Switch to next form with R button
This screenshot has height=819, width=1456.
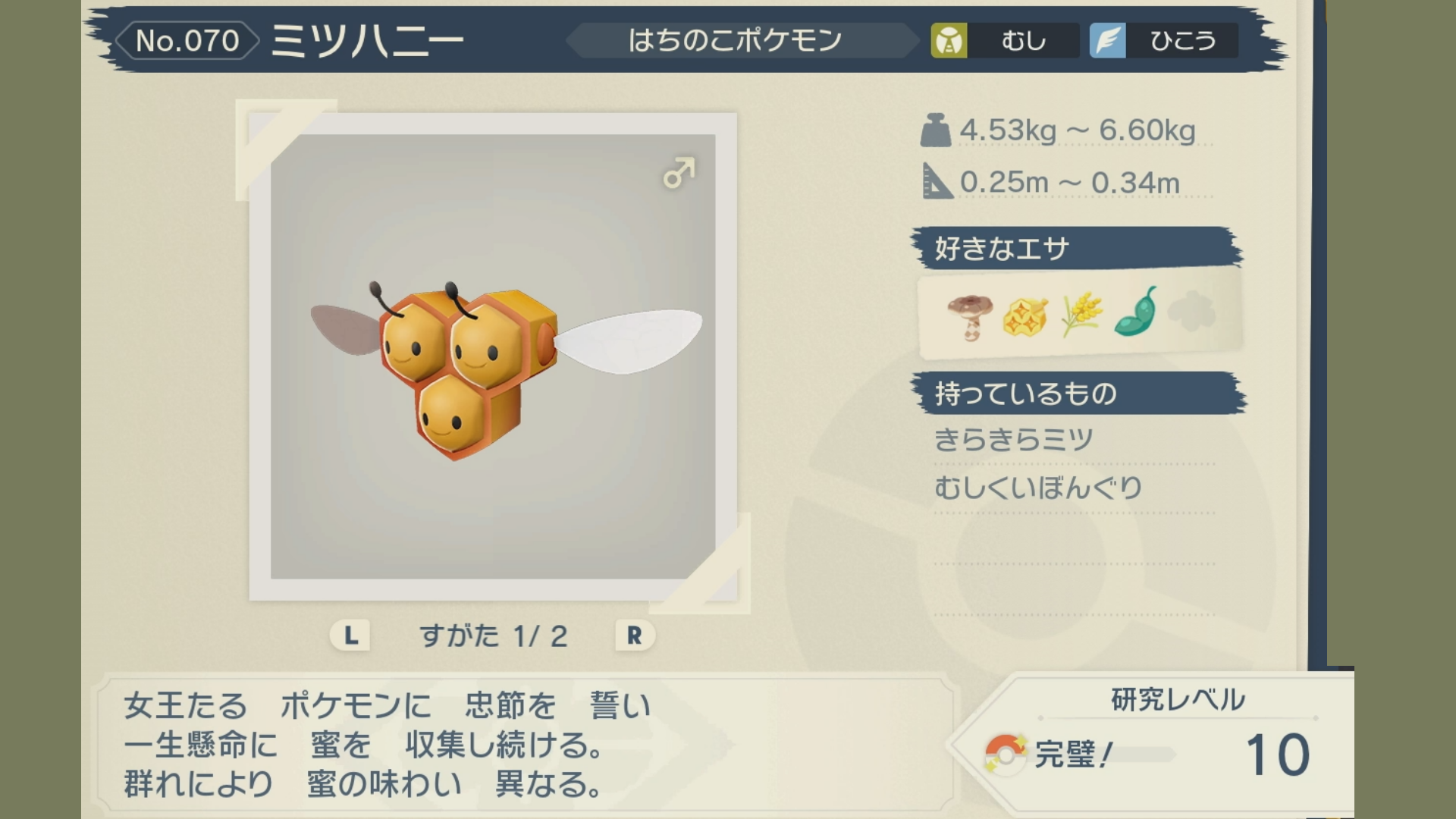pyautogui.click(x=635, y=635)
